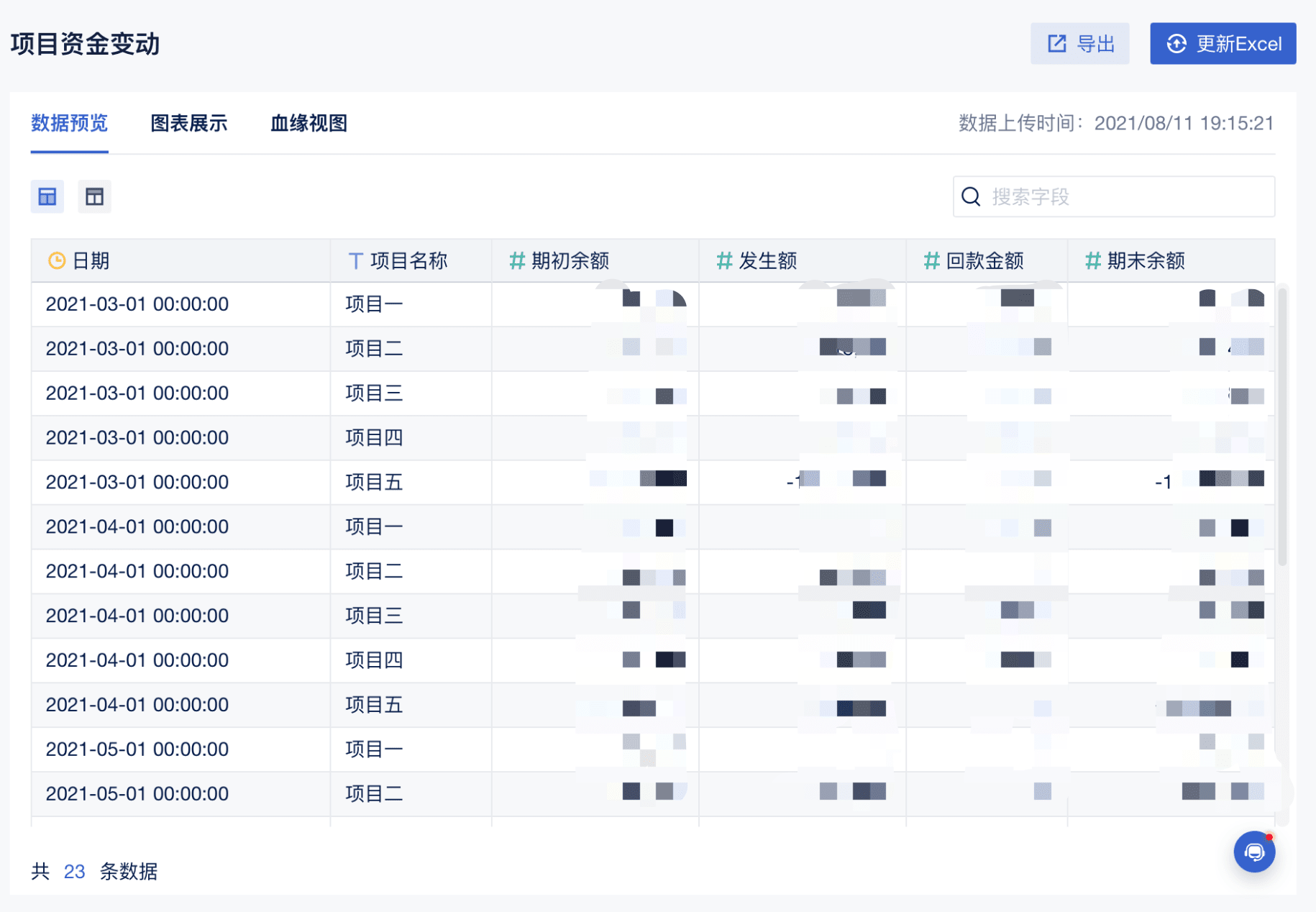Click the T text-type icon beside 项目名称
The height and width of the screenshot is (912, 1316).
[x=355, y=260]
